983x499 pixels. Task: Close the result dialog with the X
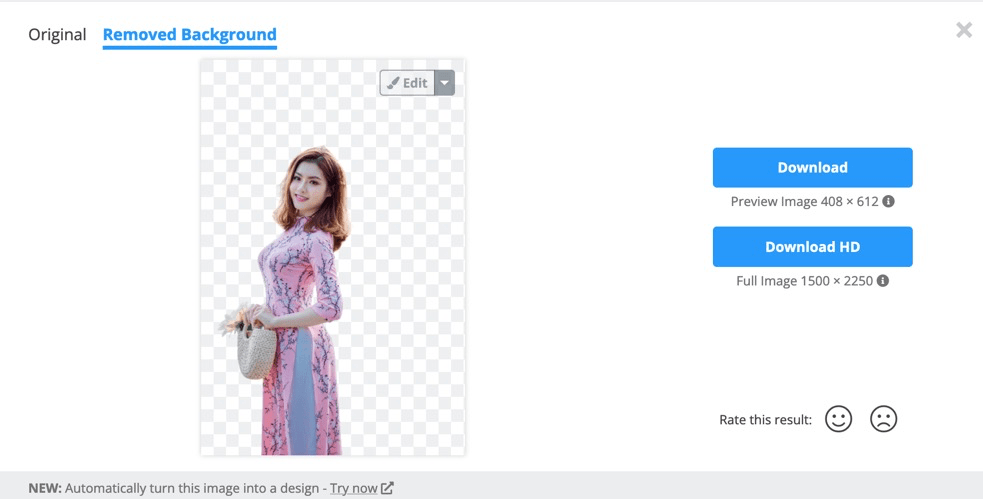(964, 29)
